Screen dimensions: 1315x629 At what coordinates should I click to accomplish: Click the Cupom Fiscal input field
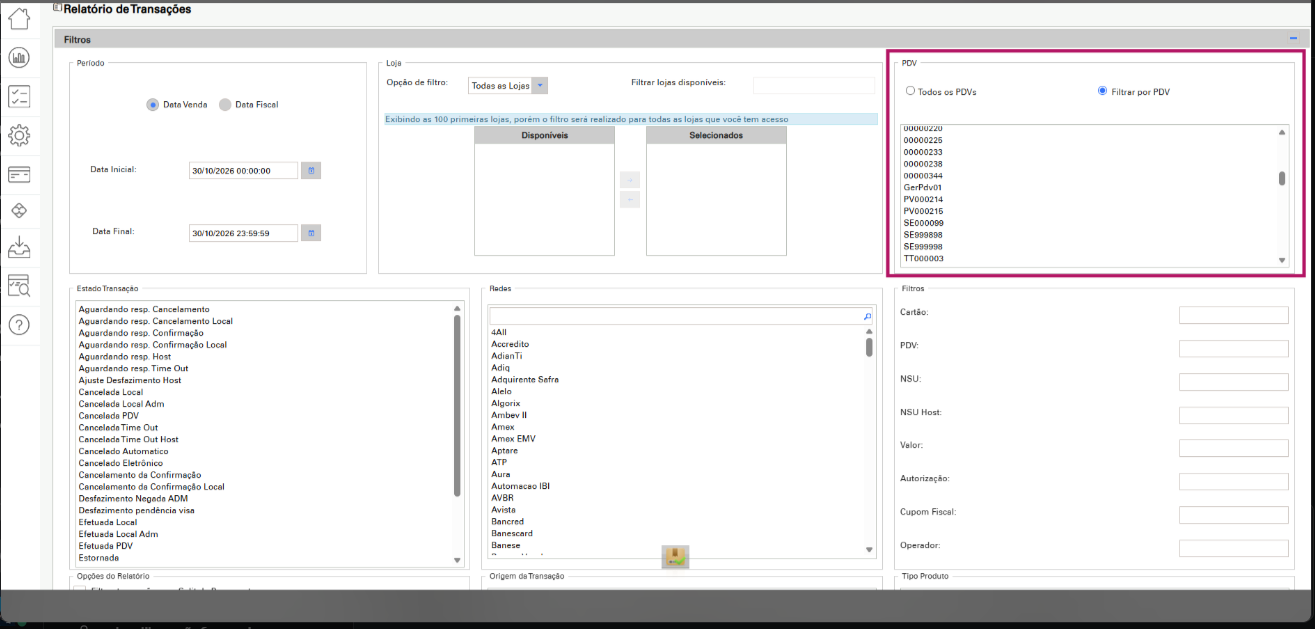pos(1234,515)
